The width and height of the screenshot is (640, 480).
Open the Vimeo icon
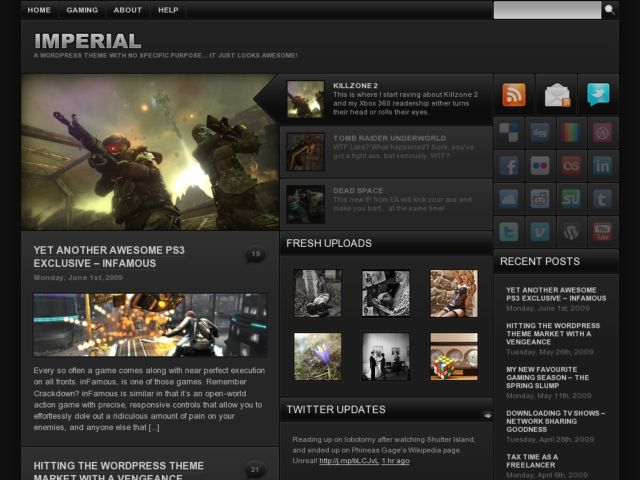540,232
